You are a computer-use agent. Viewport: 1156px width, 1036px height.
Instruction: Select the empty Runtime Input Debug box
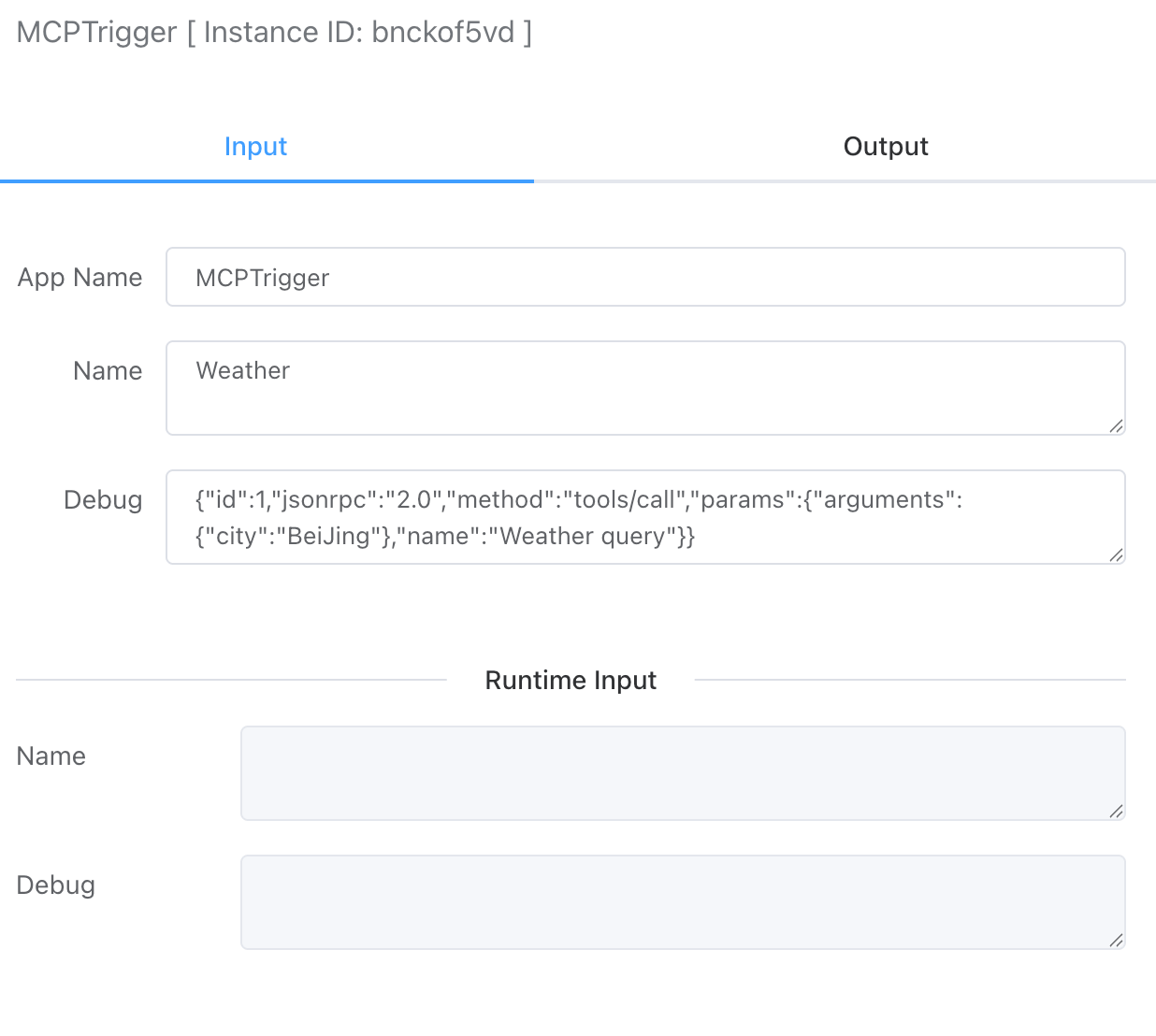pyautogui.click(x=683, y=902)
